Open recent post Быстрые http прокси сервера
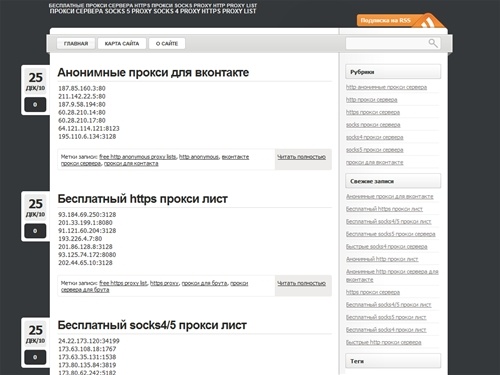500x375 pixels. pos(384,342)
